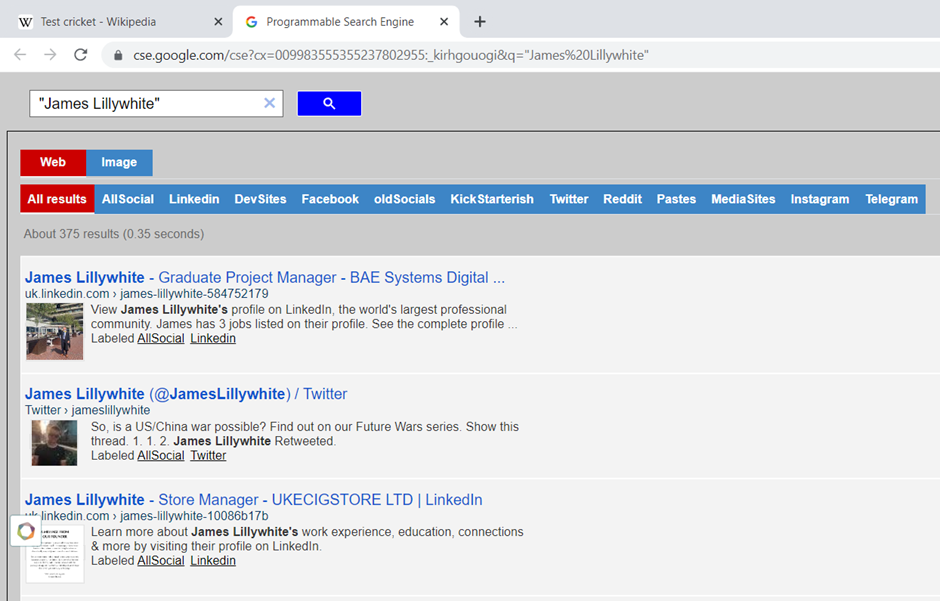Viewport: 940px width, 601px height.
Task: Switch to Image results tab
Action: point(119,162)
